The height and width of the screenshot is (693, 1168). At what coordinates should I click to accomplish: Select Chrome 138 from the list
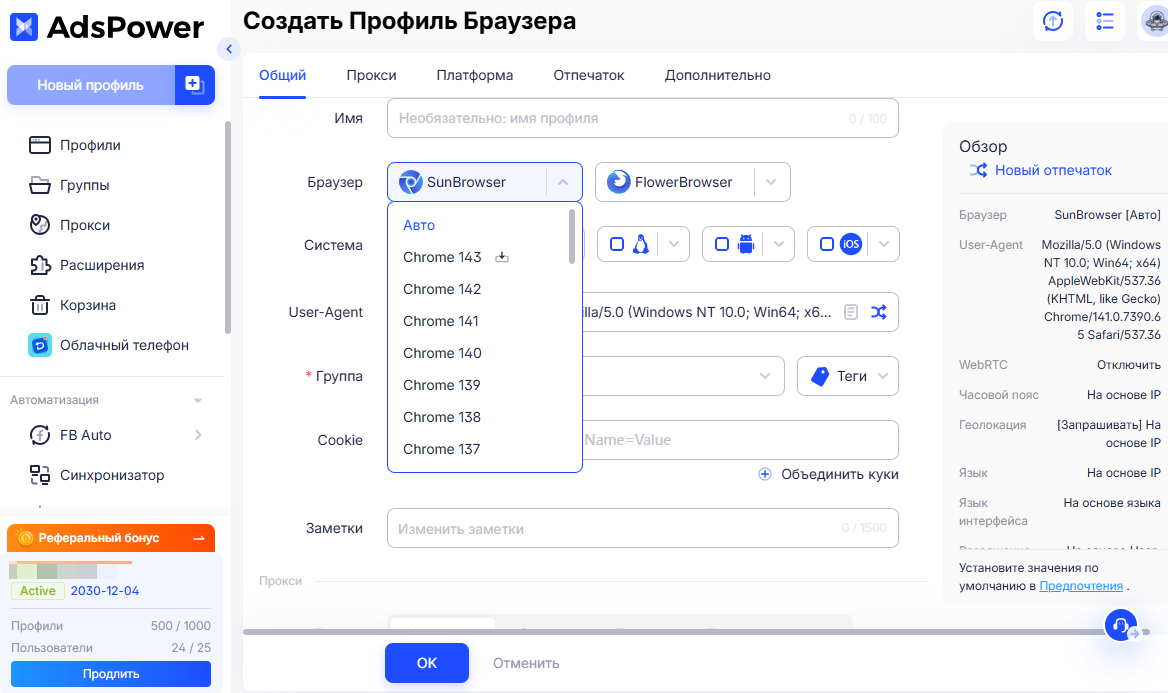[442, 417]
